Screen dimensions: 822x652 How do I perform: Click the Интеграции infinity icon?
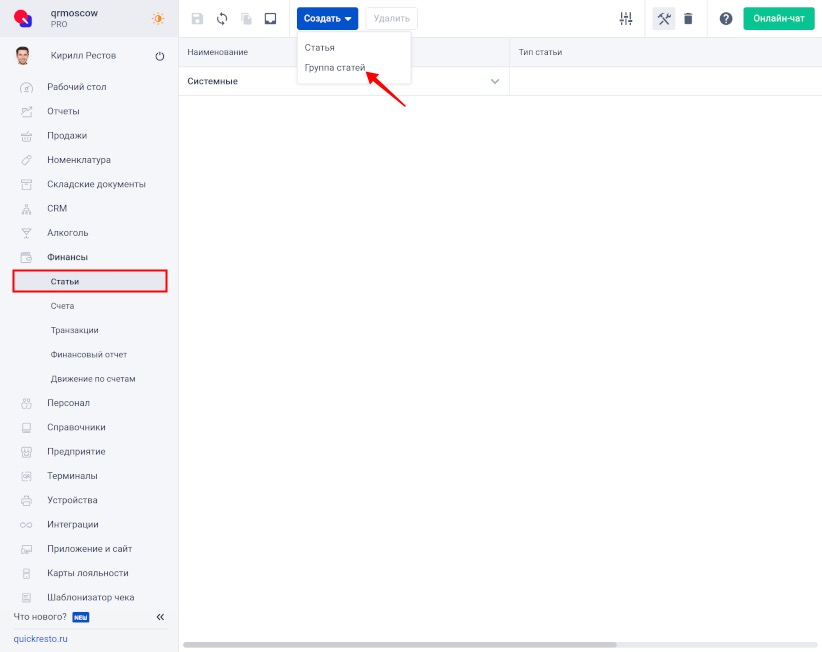click(x=26, y=525)
